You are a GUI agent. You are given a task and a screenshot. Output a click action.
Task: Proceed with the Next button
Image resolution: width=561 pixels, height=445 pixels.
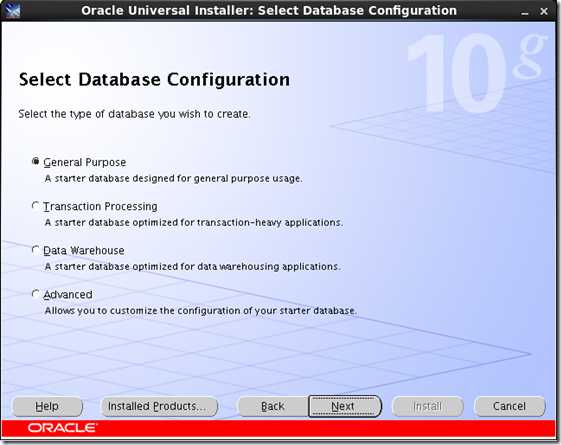click(x=345, y=406)
